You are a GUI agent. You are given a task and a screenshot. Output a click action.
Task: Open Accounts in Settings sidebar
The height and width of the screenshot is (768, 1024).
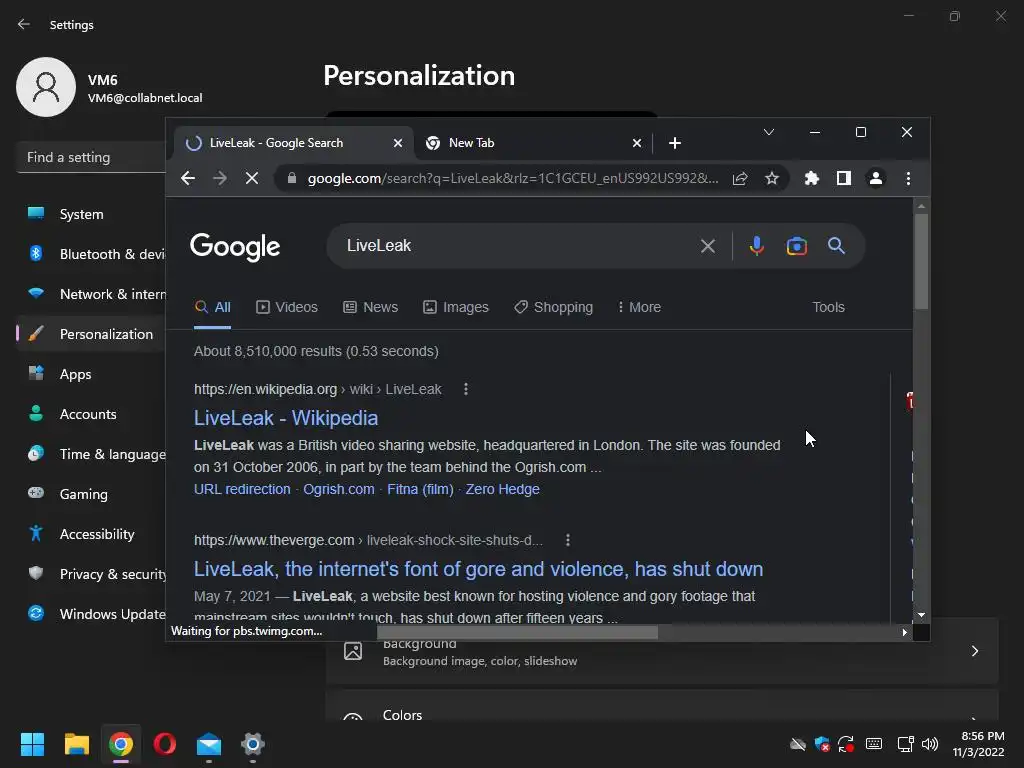[x=91, y=414]
